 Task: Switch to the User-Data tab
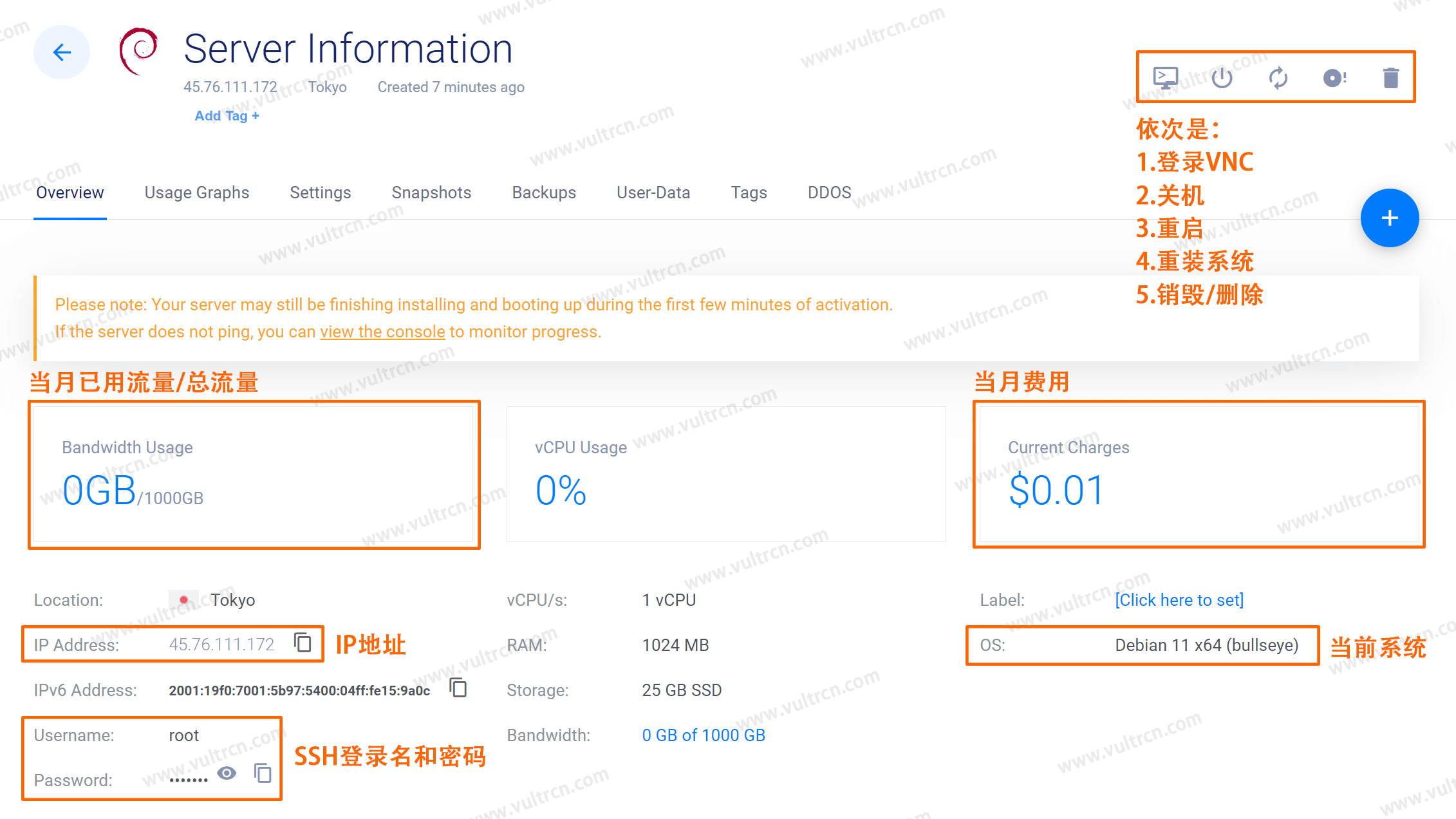coord(653,193)
